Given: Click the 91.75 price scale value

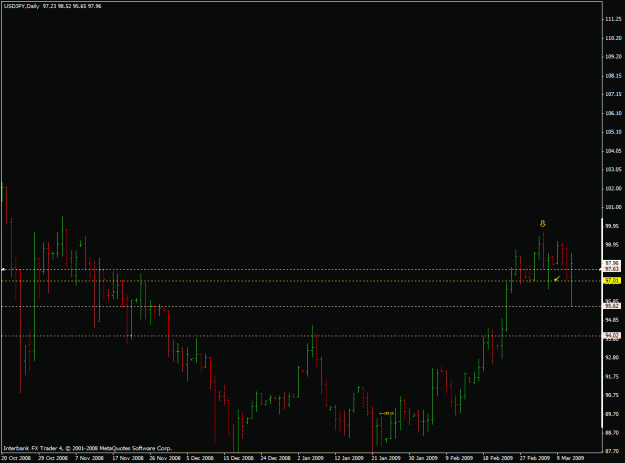Looking at the screenshot, I should tap(612, 377).
